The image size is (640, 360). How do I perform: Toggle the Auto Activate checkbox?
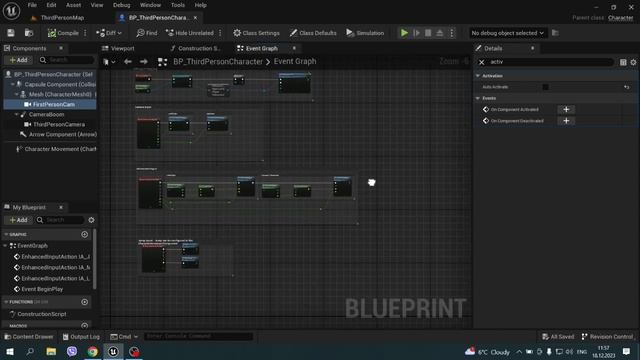point(545,87)
